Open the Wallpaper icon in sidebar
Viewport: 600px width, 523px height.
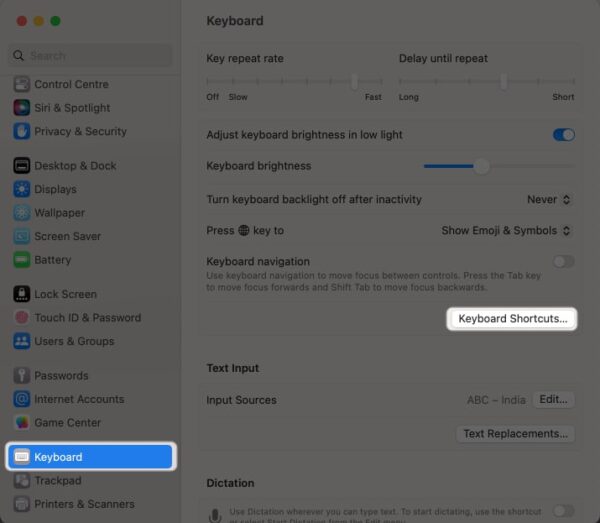coord(21,213)
